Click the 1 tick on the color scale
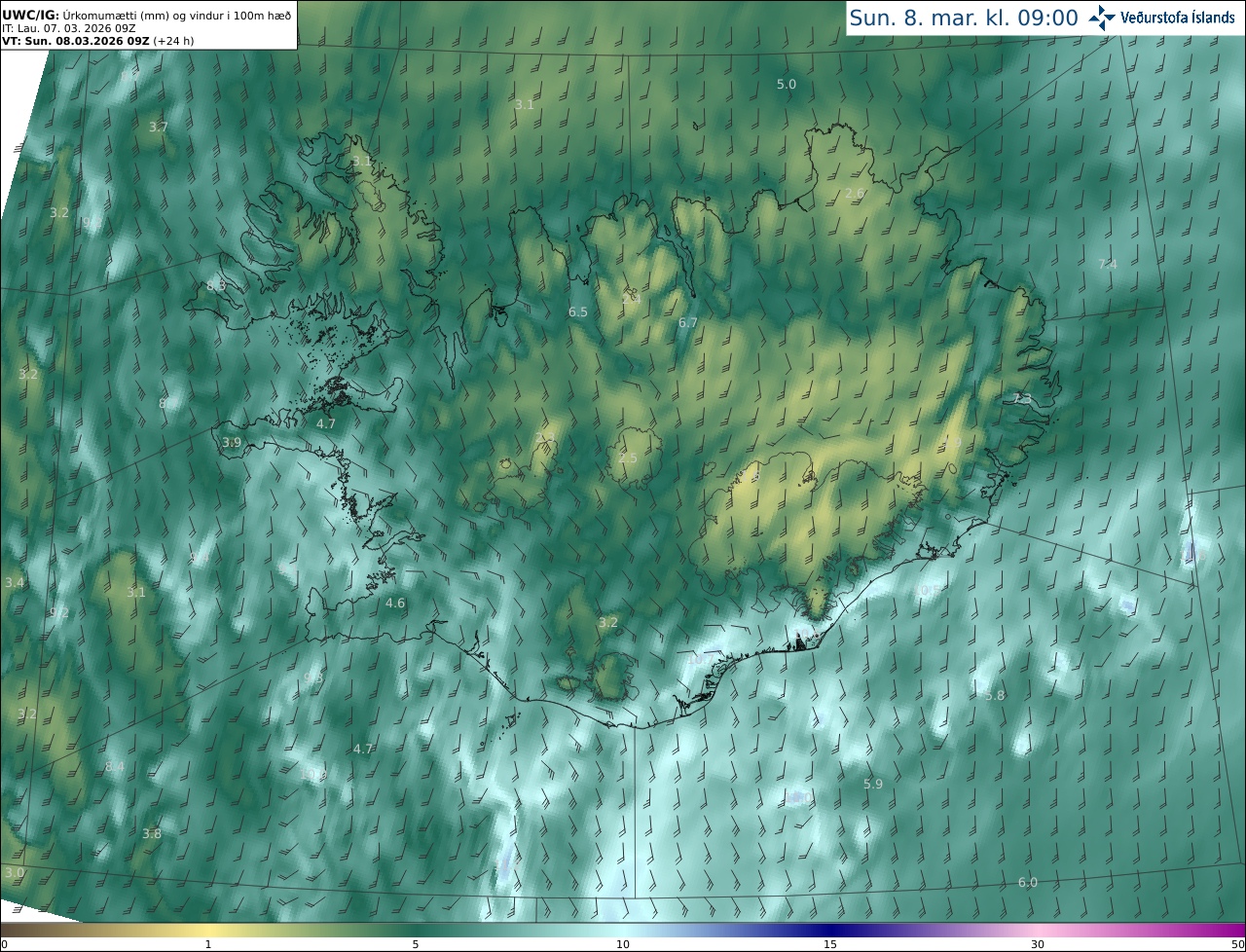This screenshot has width=1246, height=952. 208,944
